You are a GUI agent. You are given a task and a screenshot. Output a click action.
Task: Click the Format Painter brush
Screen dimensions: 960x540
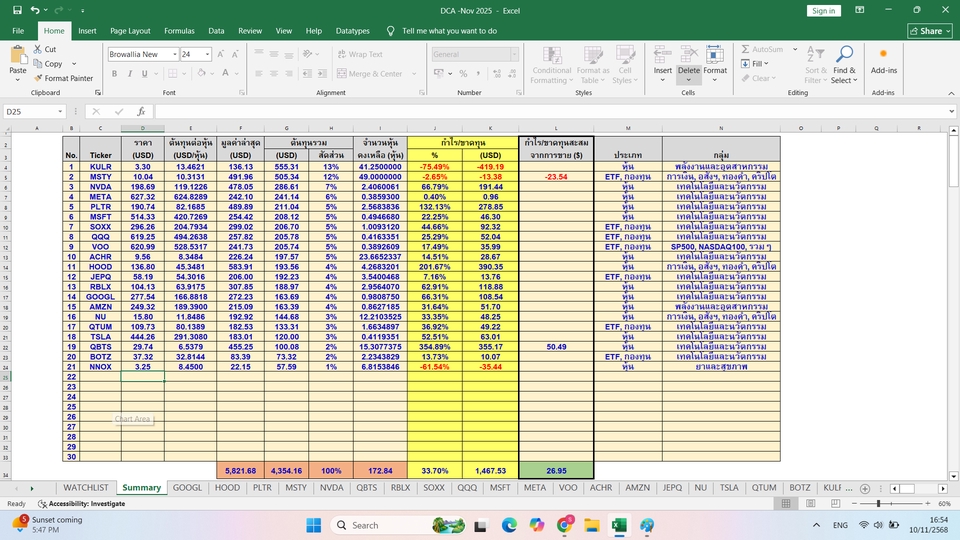tap(38, 78)
